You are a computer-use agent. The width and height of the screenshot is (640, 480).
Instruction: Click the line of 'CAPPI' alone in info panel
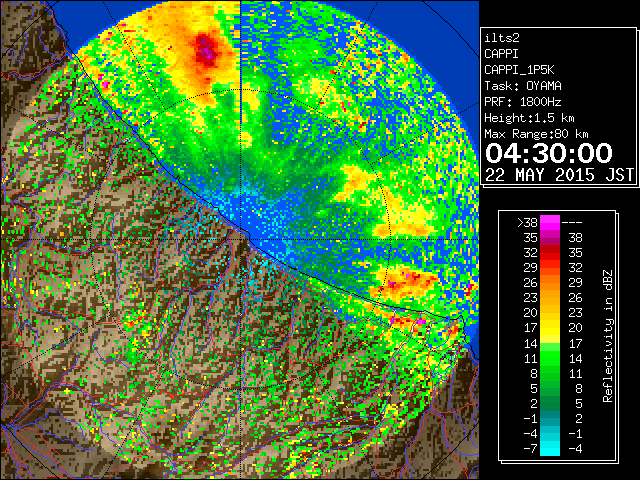tap(501, 54)
